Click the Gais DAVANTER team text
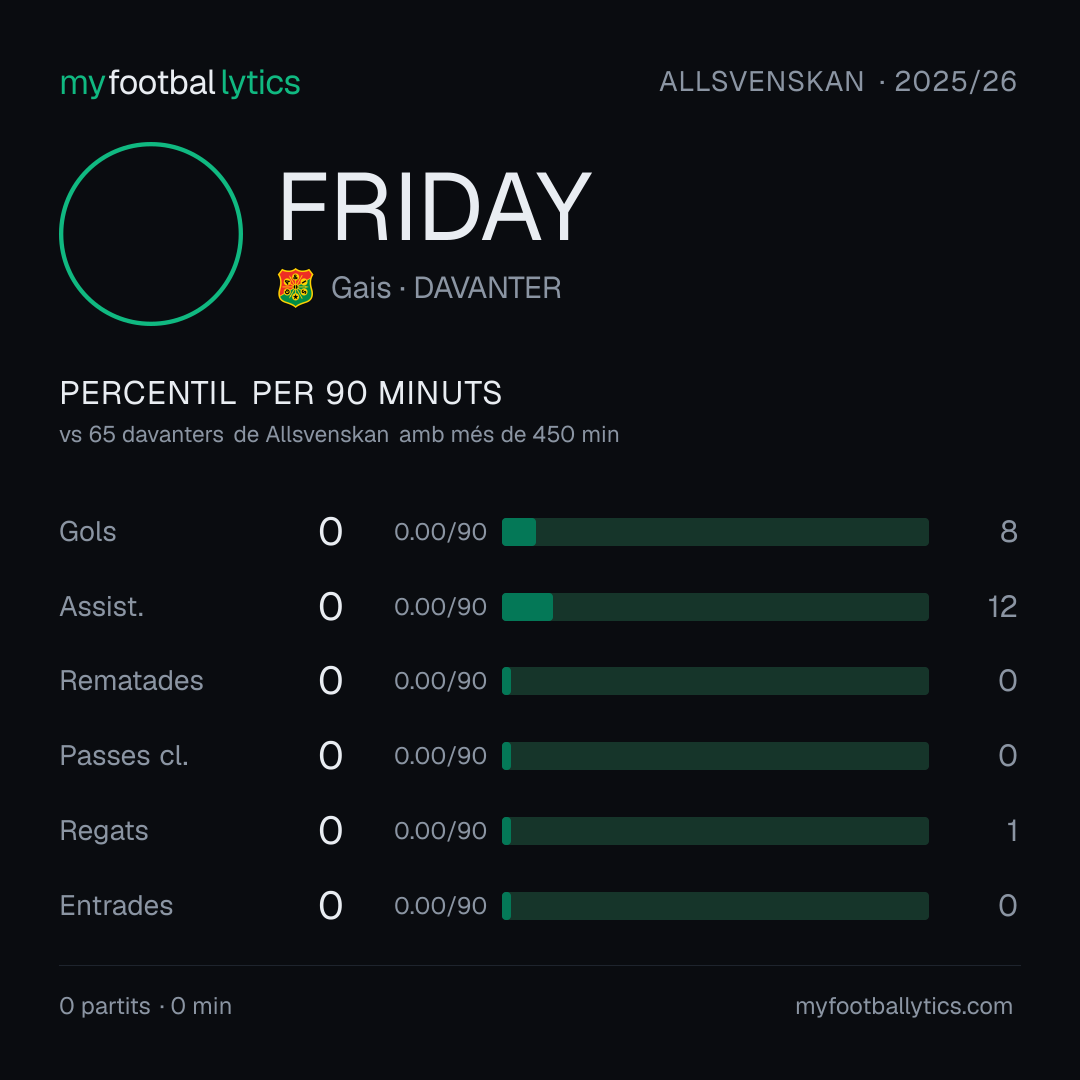 pyautogui.click(x=446, y=288)
